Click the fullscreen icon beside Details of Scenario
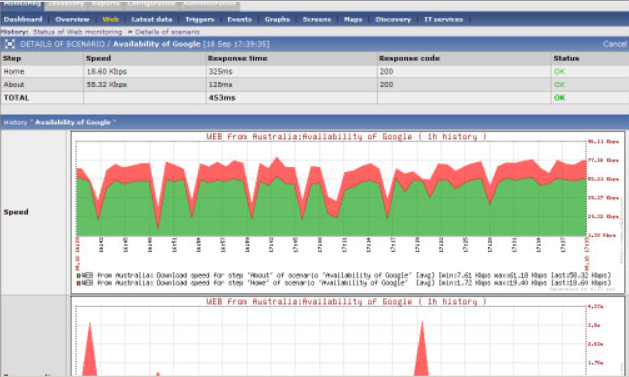The width and height of the screenshot is (629, 377). coord(10,44)
